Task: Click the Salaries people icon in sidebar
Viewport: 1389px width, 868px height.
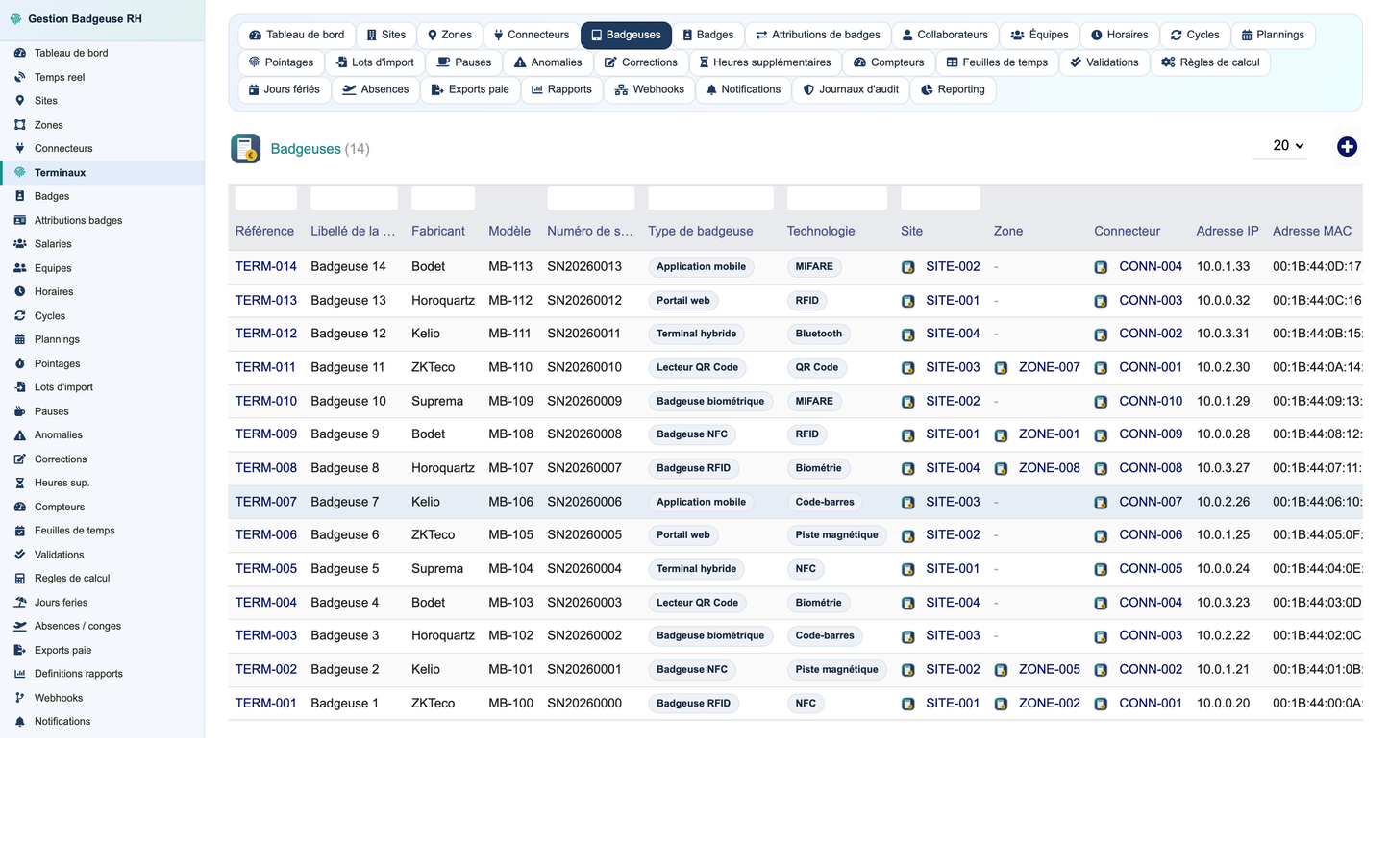Action: pyautogui.click(x=19, y=244)
